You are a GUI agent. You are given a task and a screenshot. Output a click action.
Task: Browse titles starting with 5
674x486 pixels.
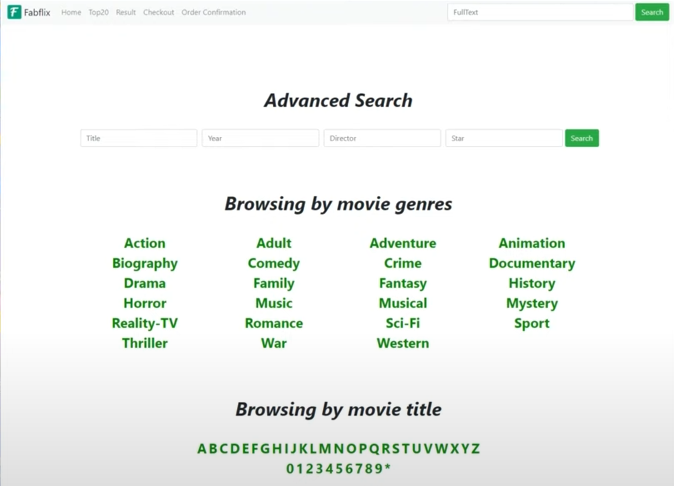(340, 468)
